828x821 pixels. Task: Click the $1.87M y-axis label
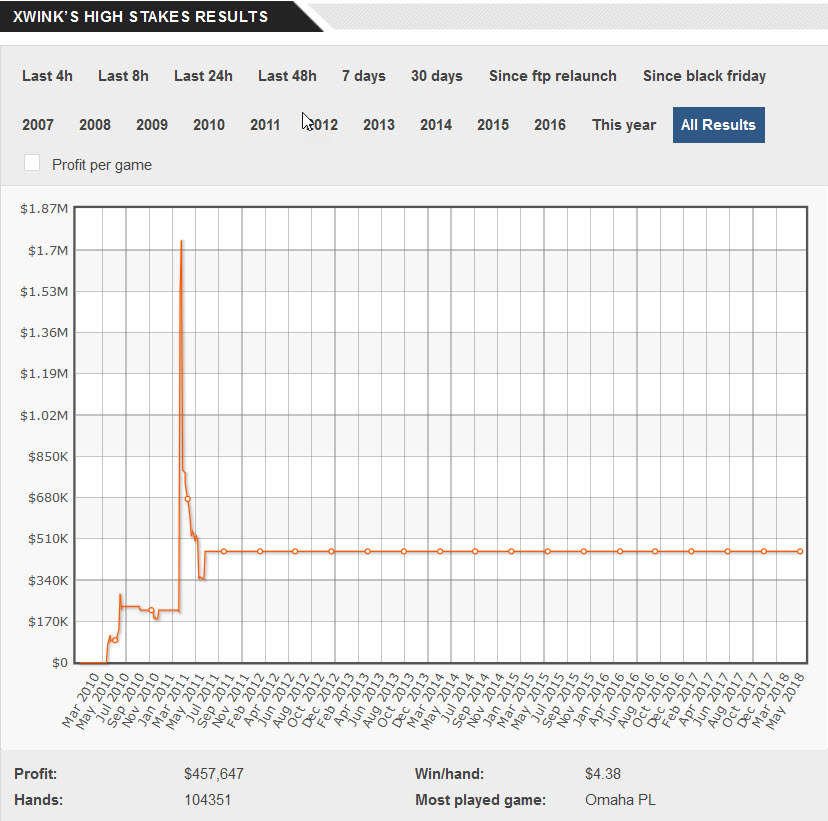[x=44, y=209]
